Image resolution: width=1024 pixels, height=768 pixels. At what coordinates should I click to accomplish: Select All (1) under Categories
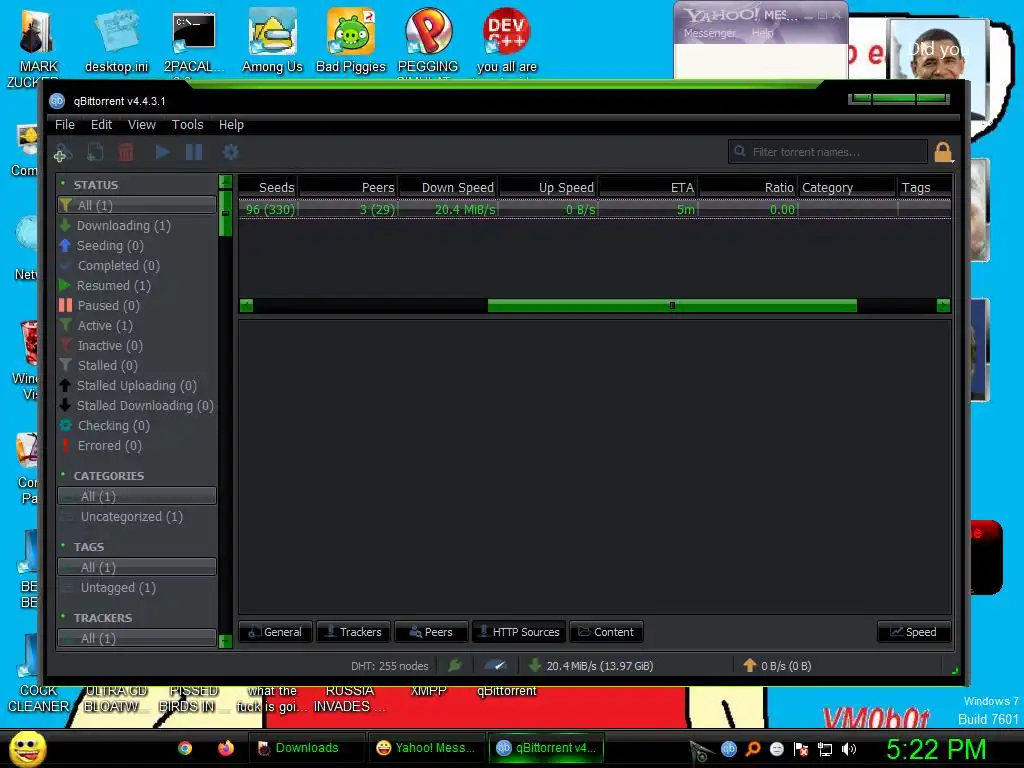coord(136,496)
